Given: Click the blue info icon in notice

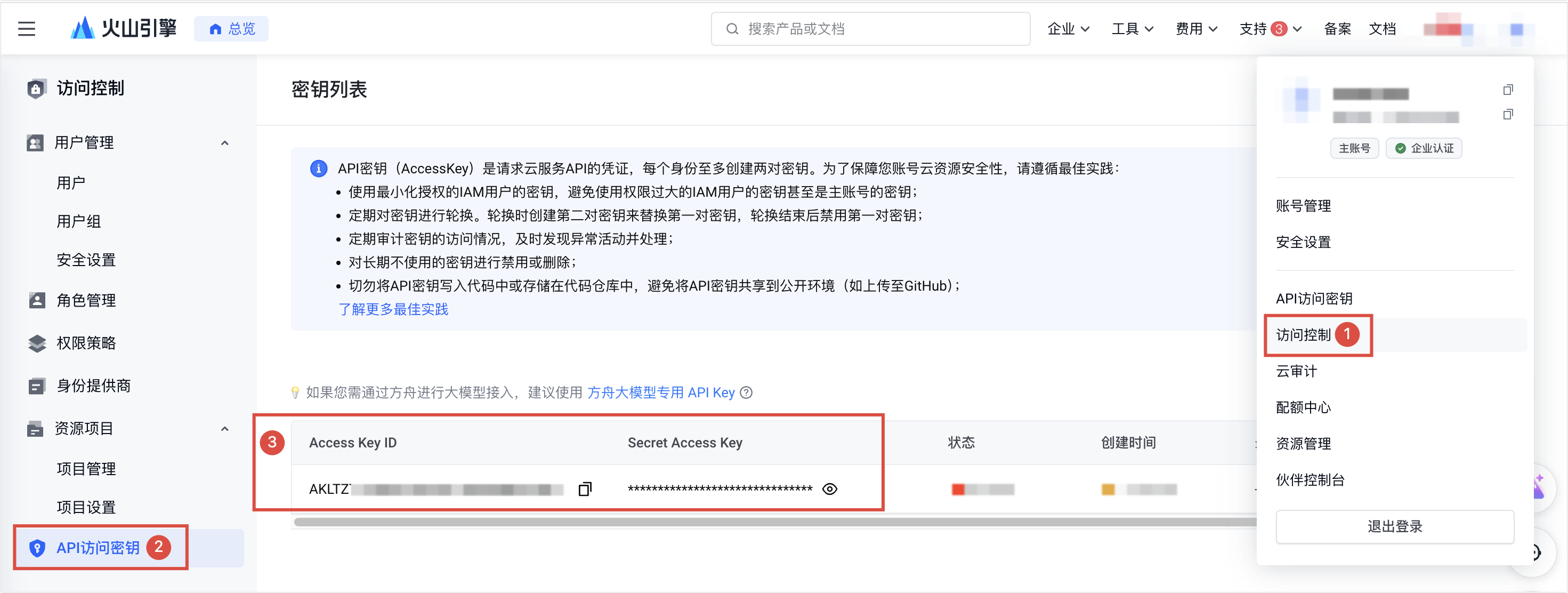Looking at the screenshot, I should [x=318, y=169].
